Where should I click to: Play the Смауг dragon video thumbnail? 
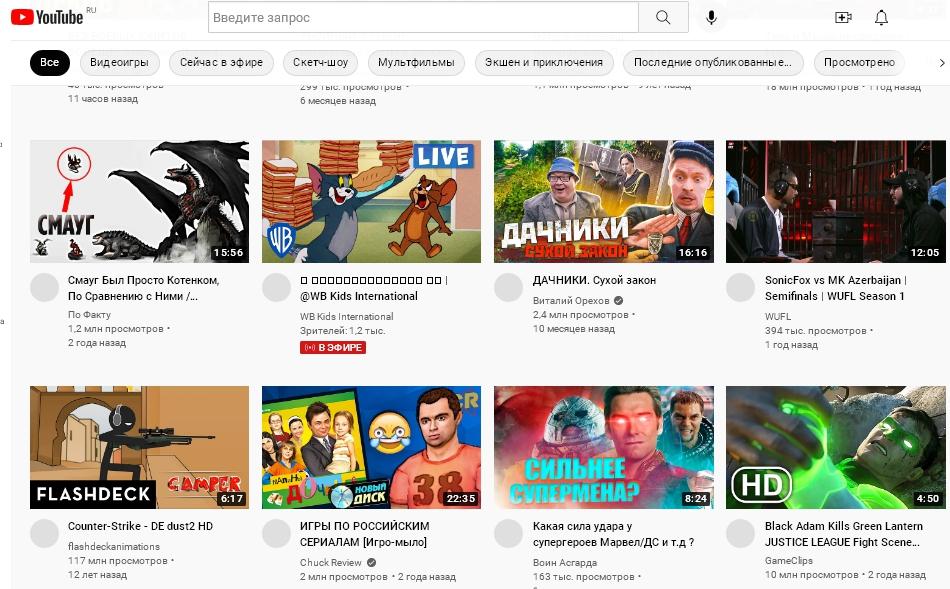[139, 201]
